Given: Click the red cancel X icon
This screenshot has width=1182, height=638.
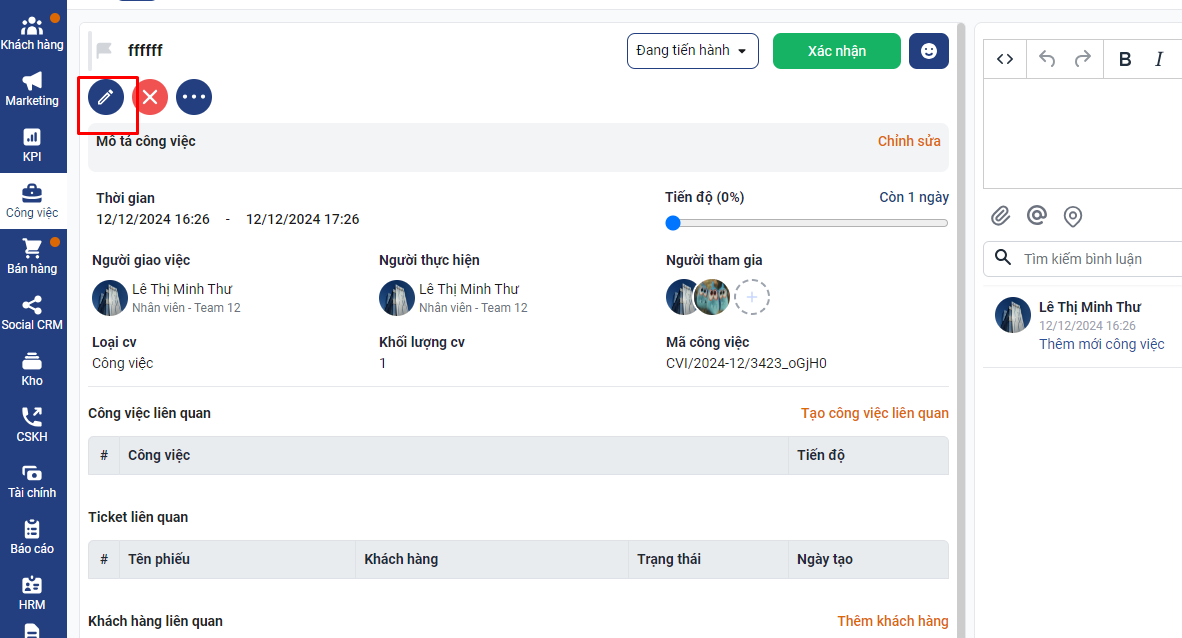Looking at the screenshot, I should tap(150, 97).
